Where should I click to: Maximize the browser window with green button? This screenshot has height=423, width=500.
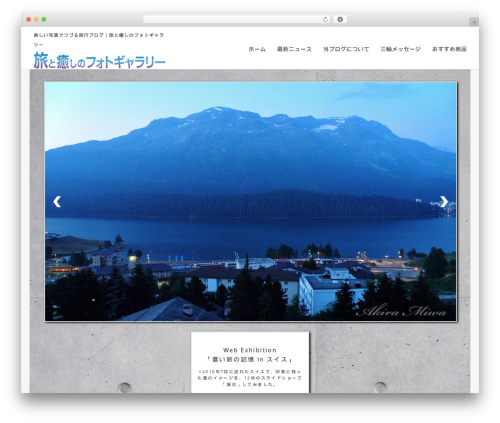(44, 20)
